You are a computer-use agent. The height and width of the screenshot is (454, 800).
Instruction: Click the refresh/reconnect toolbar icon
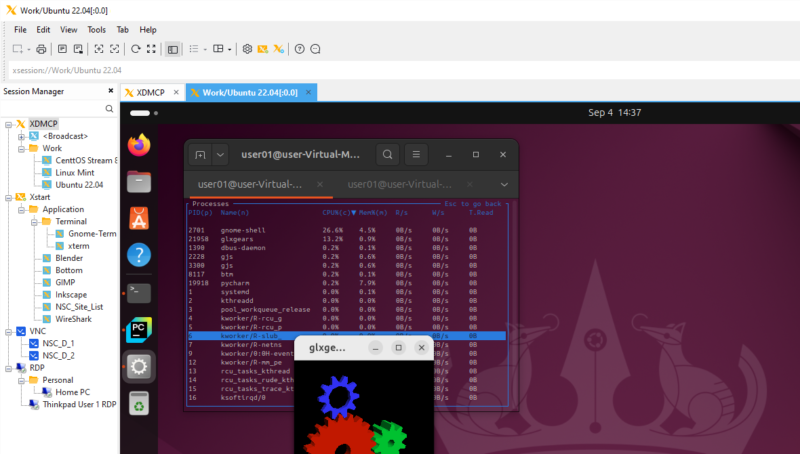[135, 48]
